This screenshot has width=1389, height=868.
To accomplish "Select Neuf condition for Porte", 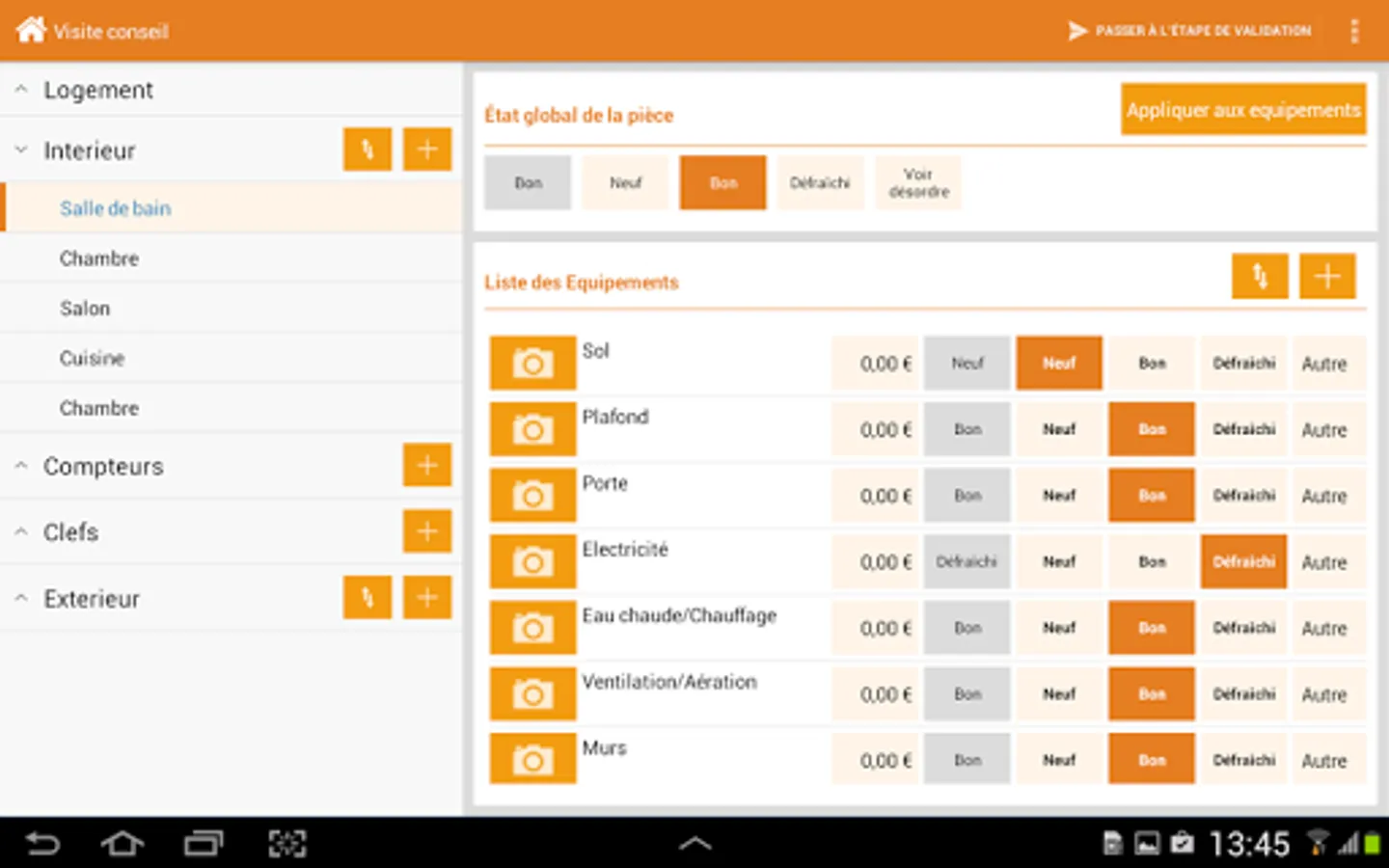I will coord(1058,495).
